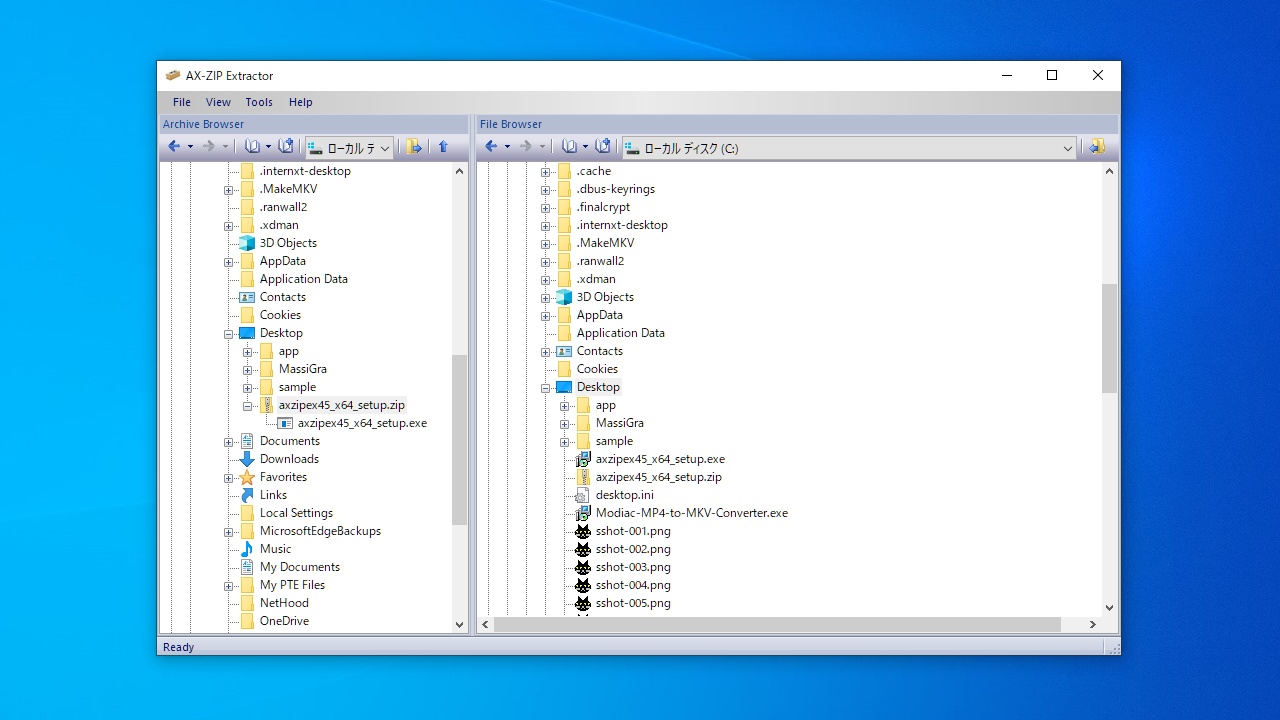Select Application Data in File Browser

tap(620, 333)
